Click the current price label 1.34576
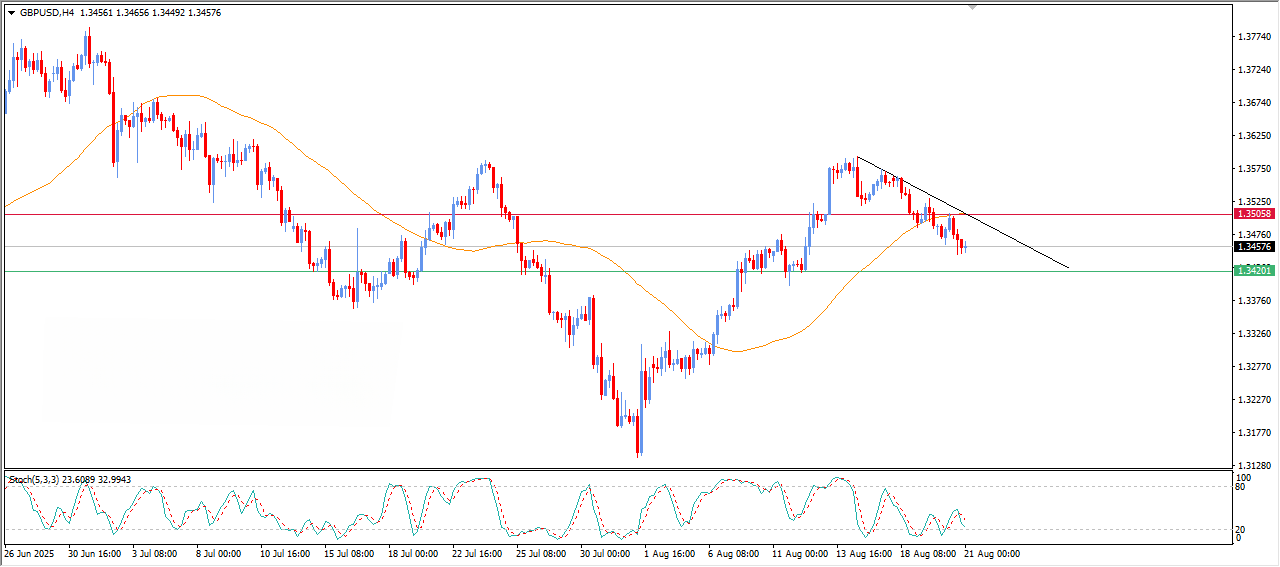Viewport: 1280px width, 567px height. pos(1253,247)
